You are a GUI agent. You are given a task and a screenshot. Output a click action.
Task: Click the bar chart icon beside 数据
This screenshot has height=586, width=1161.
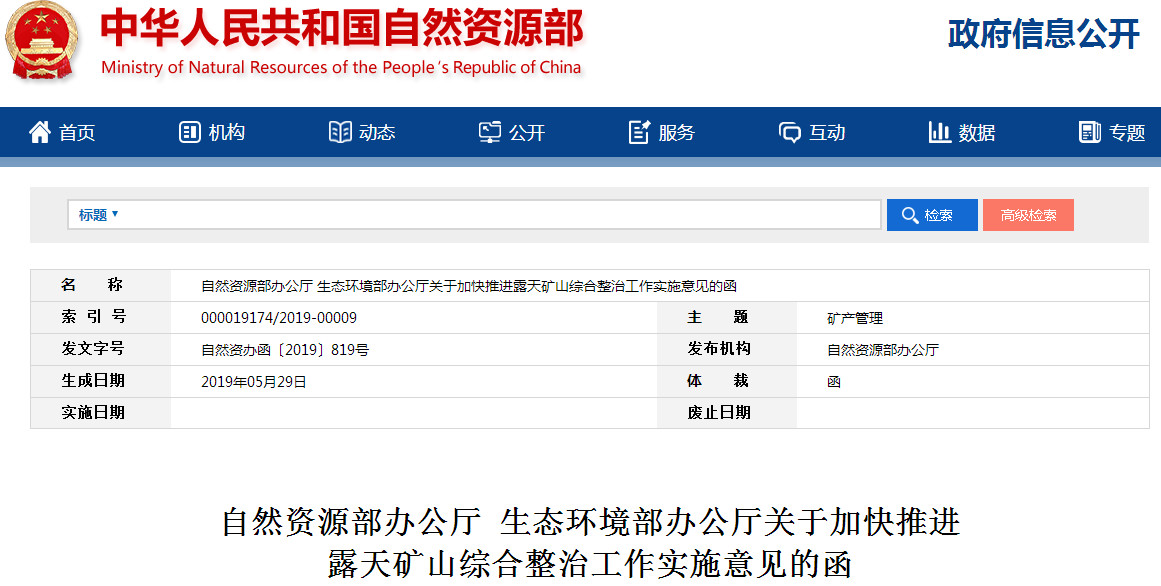coord(939,132)
